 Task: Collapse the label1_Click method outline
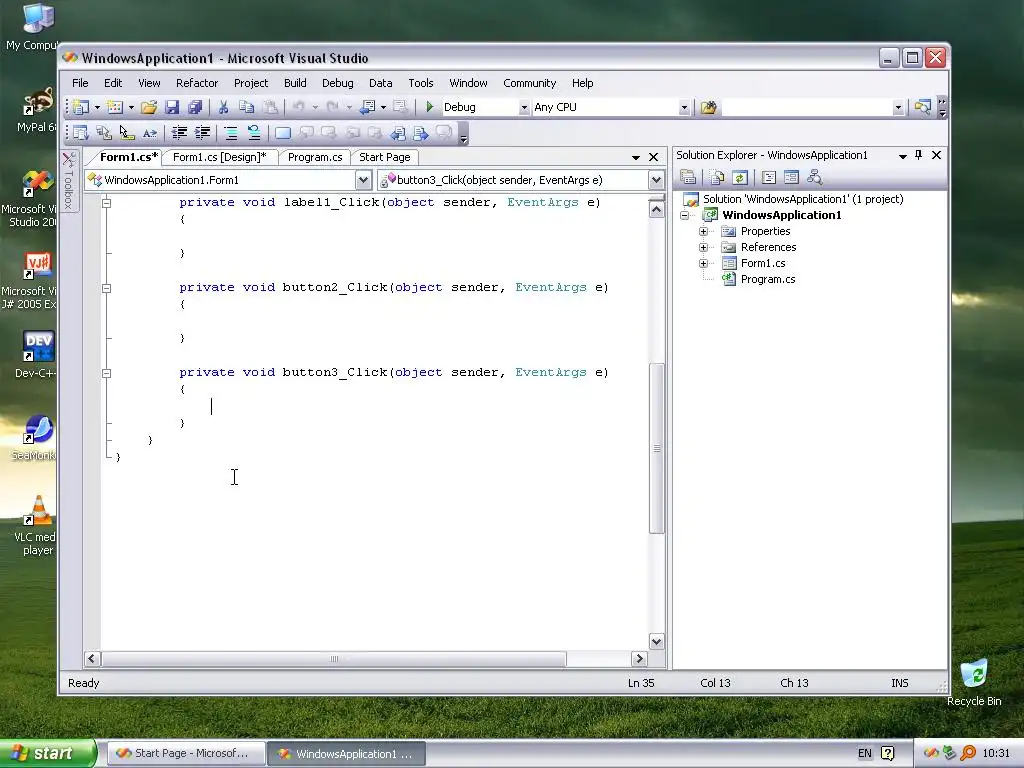pos(106,203)
